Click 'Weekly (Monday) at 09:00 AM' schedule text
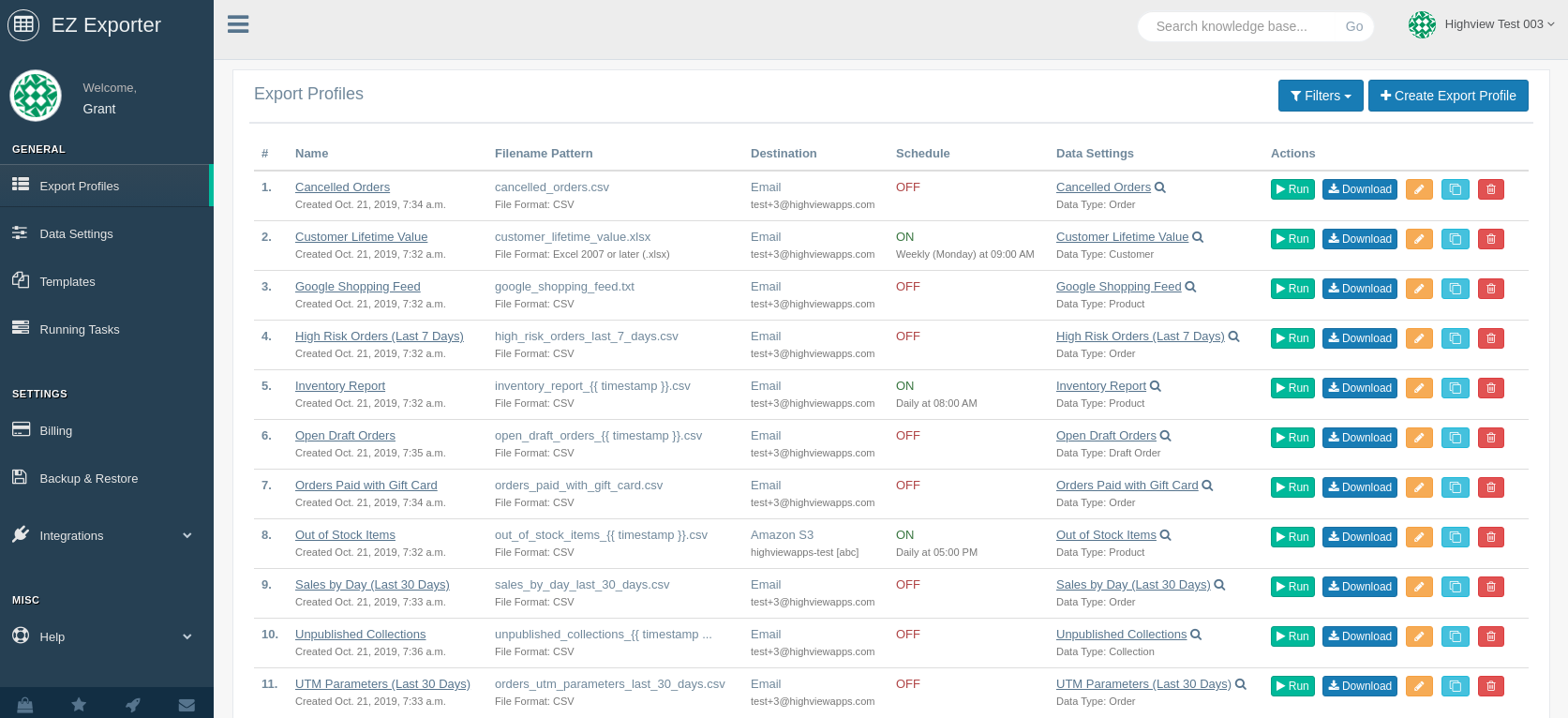Image resolution: width=1568 pixels, height=718 pixels. coord(965,254)
